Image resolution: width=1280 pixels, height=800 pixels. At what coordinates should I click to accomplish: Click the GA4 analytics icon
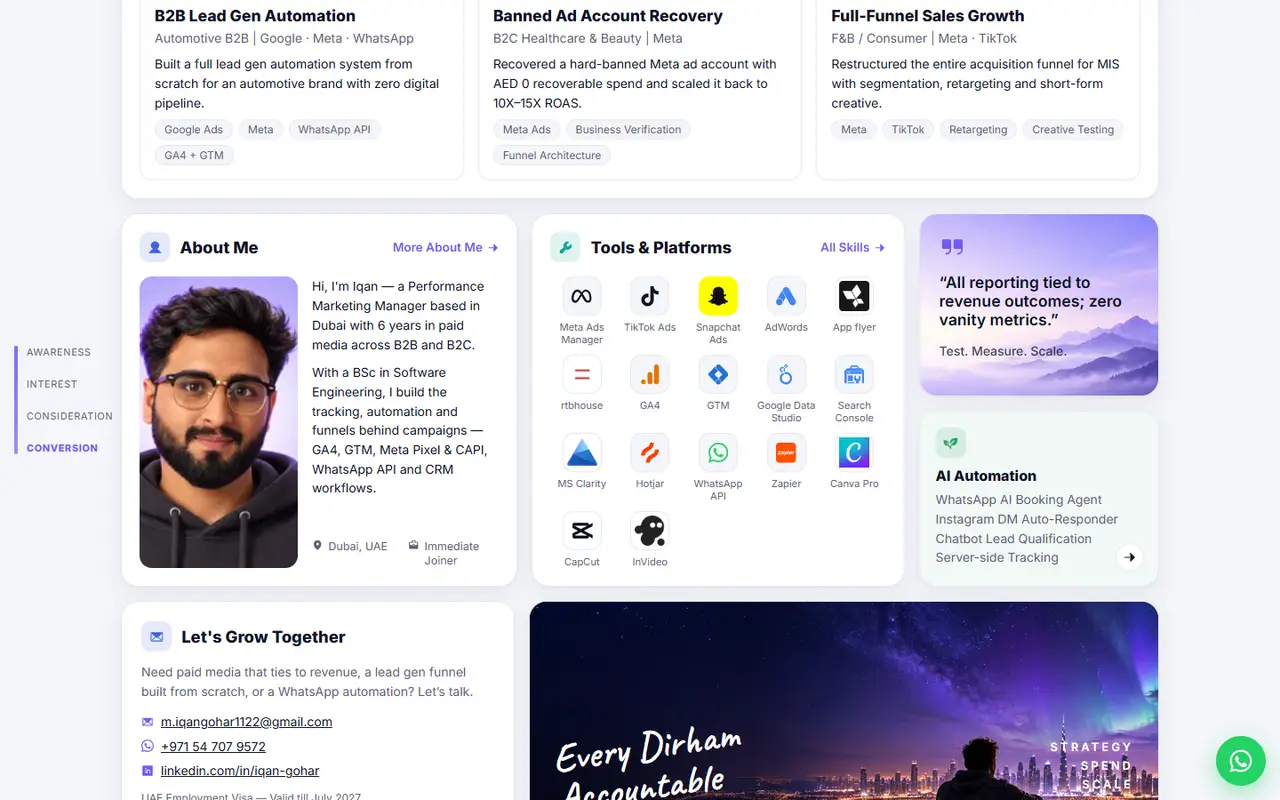click(x=650, y=374)
